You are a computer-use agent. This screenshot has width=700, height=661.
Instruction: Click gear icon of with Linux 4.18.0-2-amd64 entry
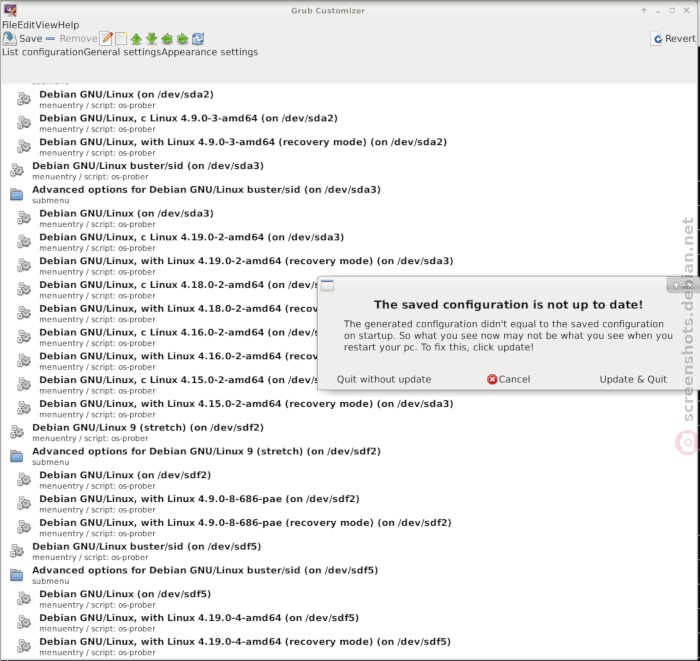point(24,313)
